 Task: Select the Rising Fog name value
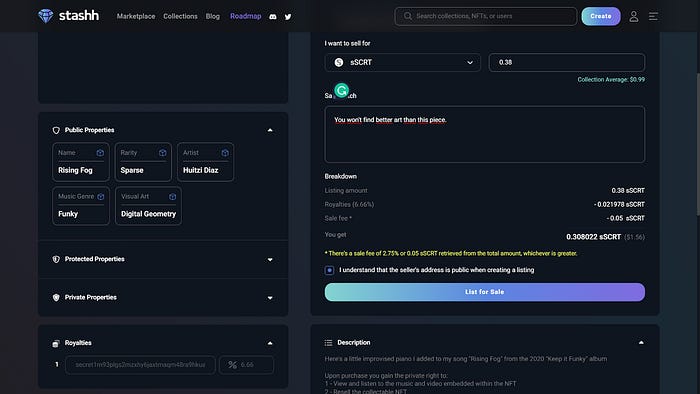pos(75,170)
